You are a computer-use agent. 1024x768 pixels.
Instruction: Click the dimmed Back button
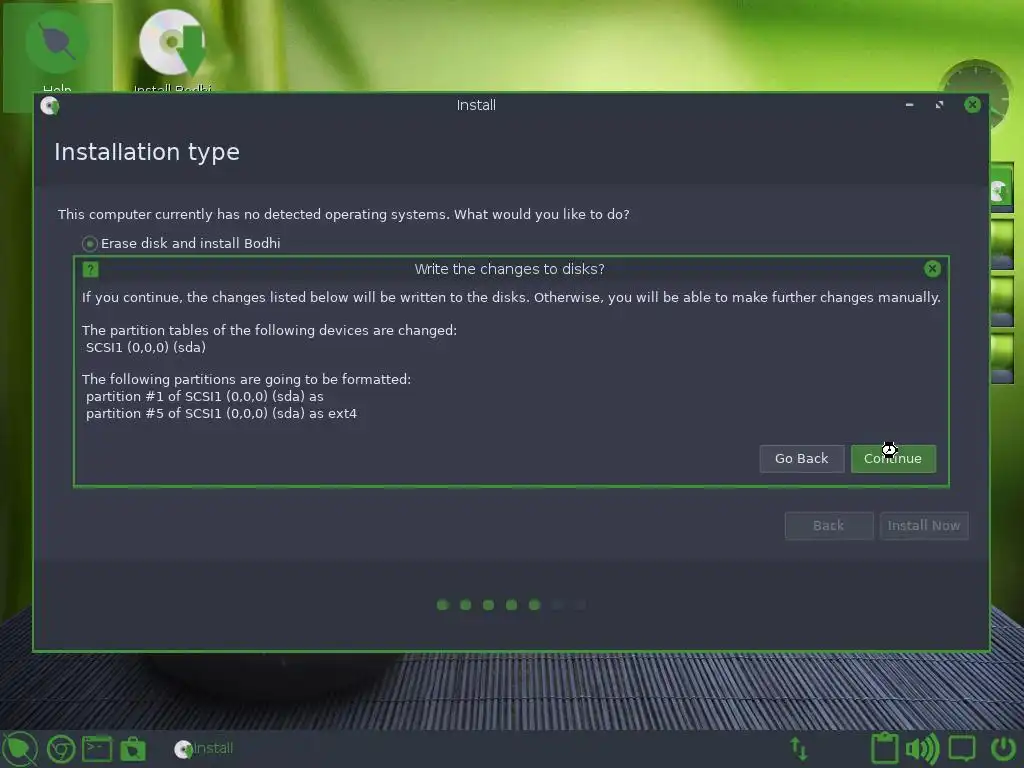(829, 526)
